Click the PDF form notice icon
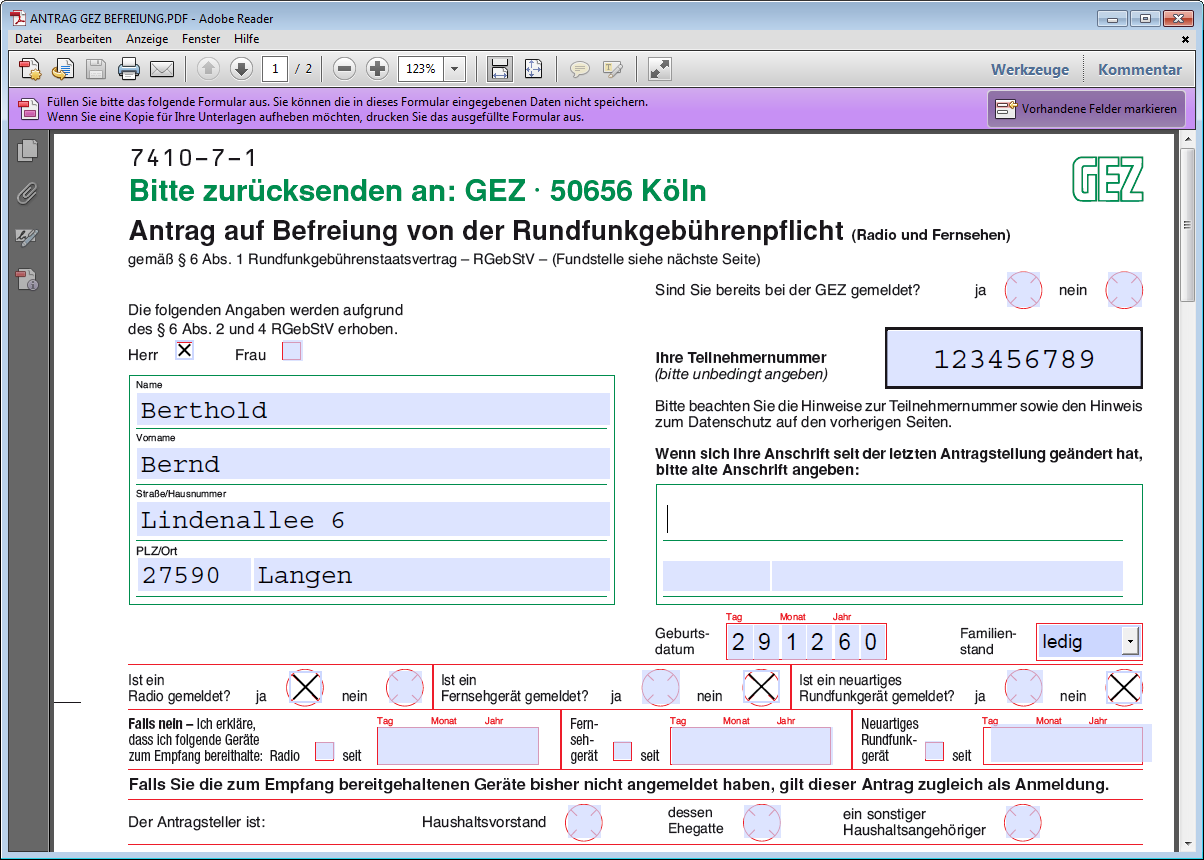The width and height of the screenshot is (1204, 860). click(x=28, y=109)
